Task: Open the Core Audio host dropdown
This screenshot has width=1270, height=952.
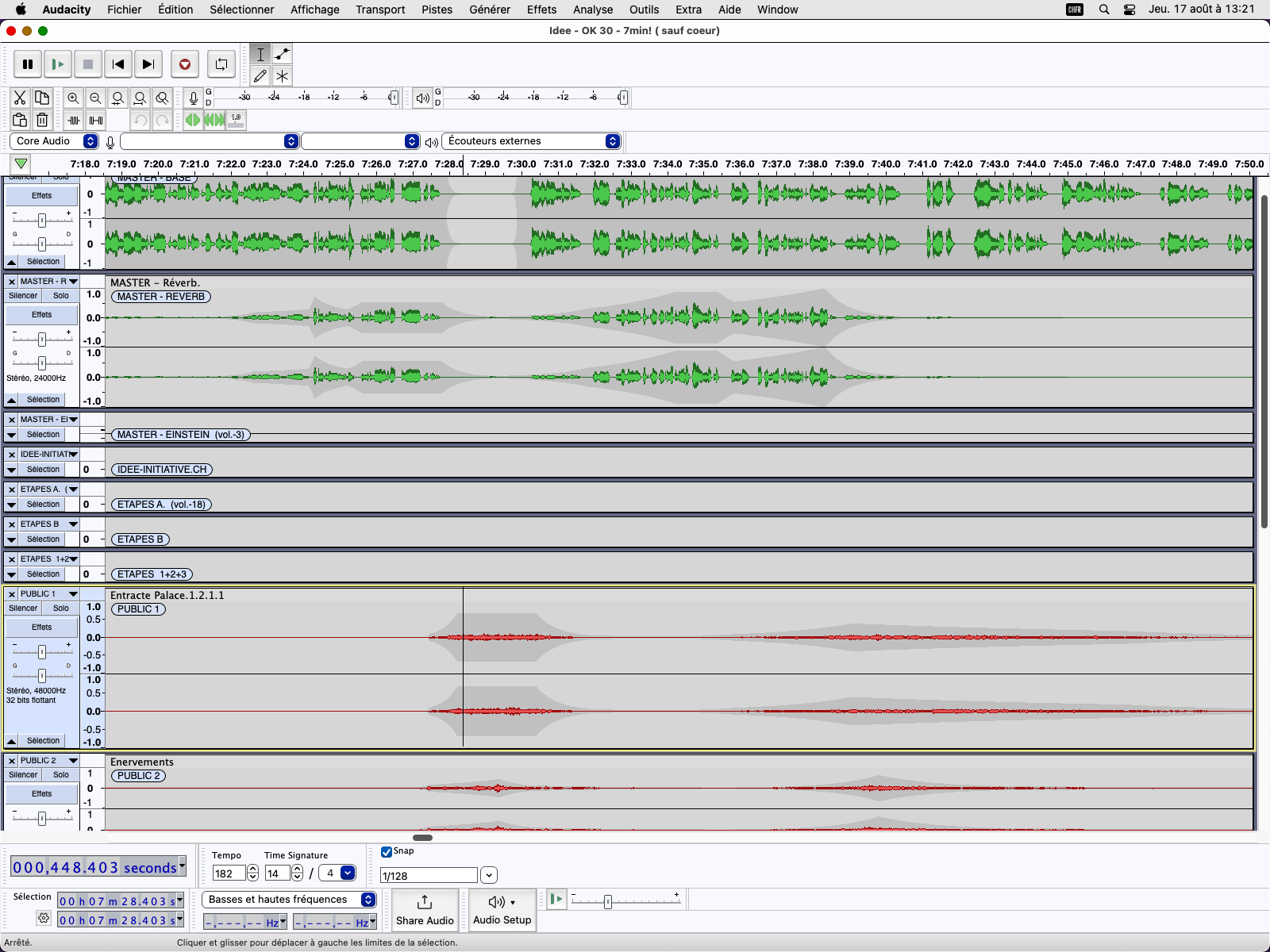Action: (x=56, y=141)
